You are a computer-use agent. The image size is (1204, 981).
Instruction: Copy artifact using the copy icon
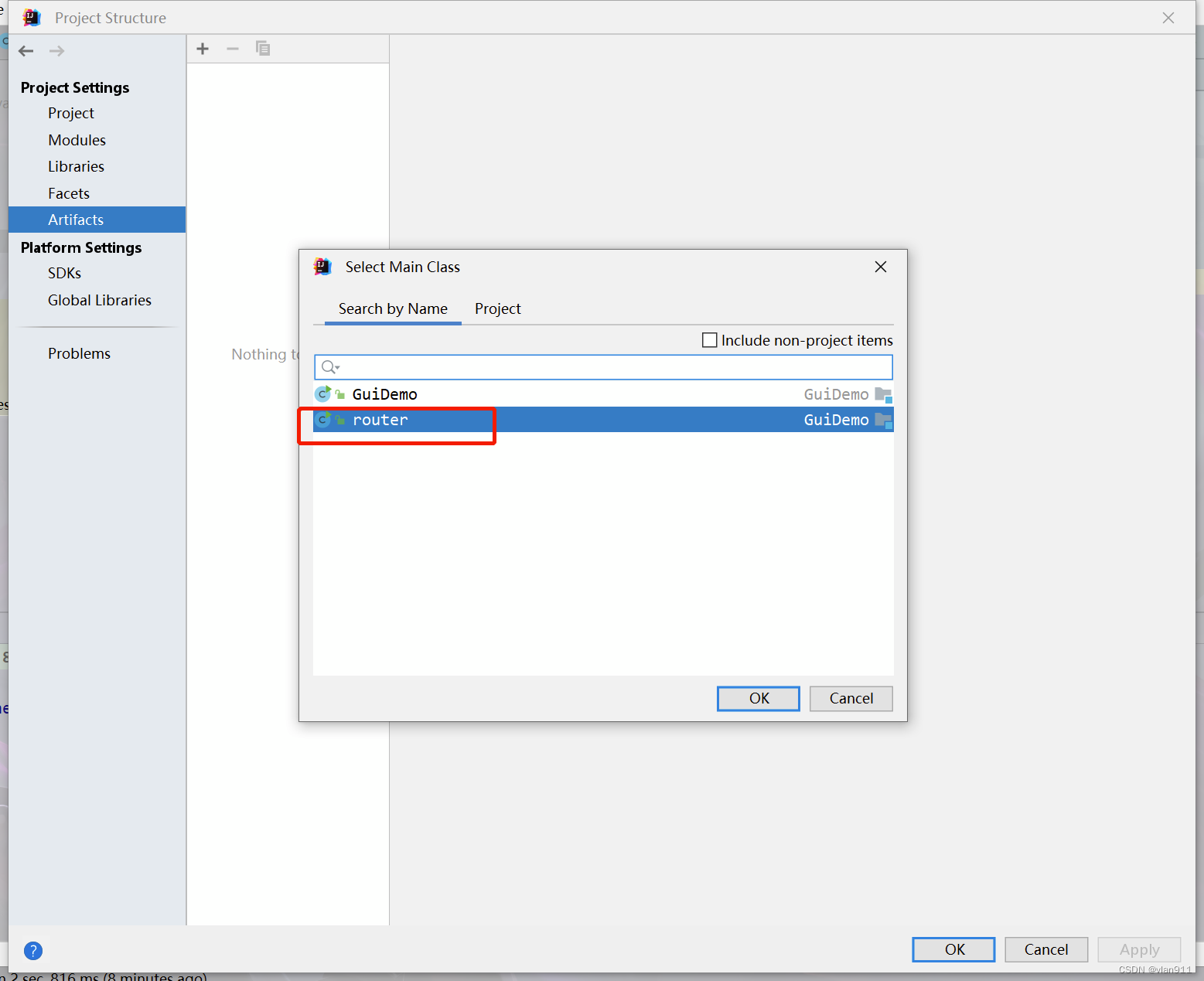[263, 49]
